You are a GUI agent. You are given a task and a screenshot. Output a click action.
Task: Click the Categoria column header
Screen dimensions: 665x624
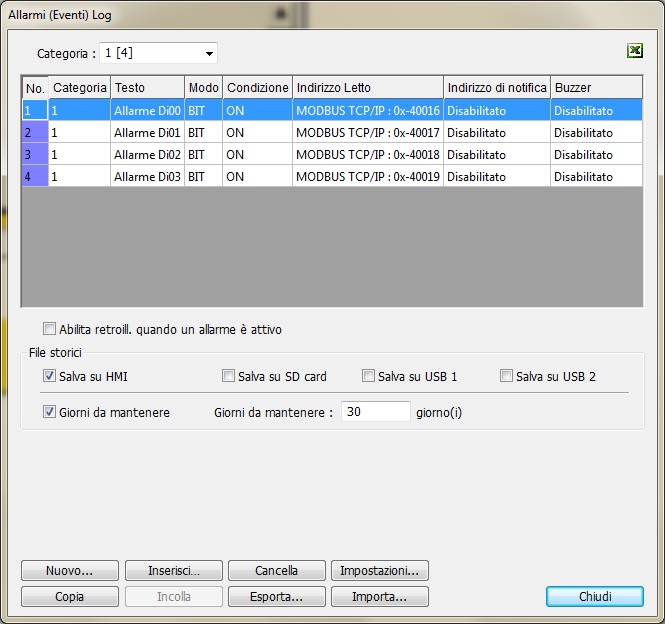[80, 88]
